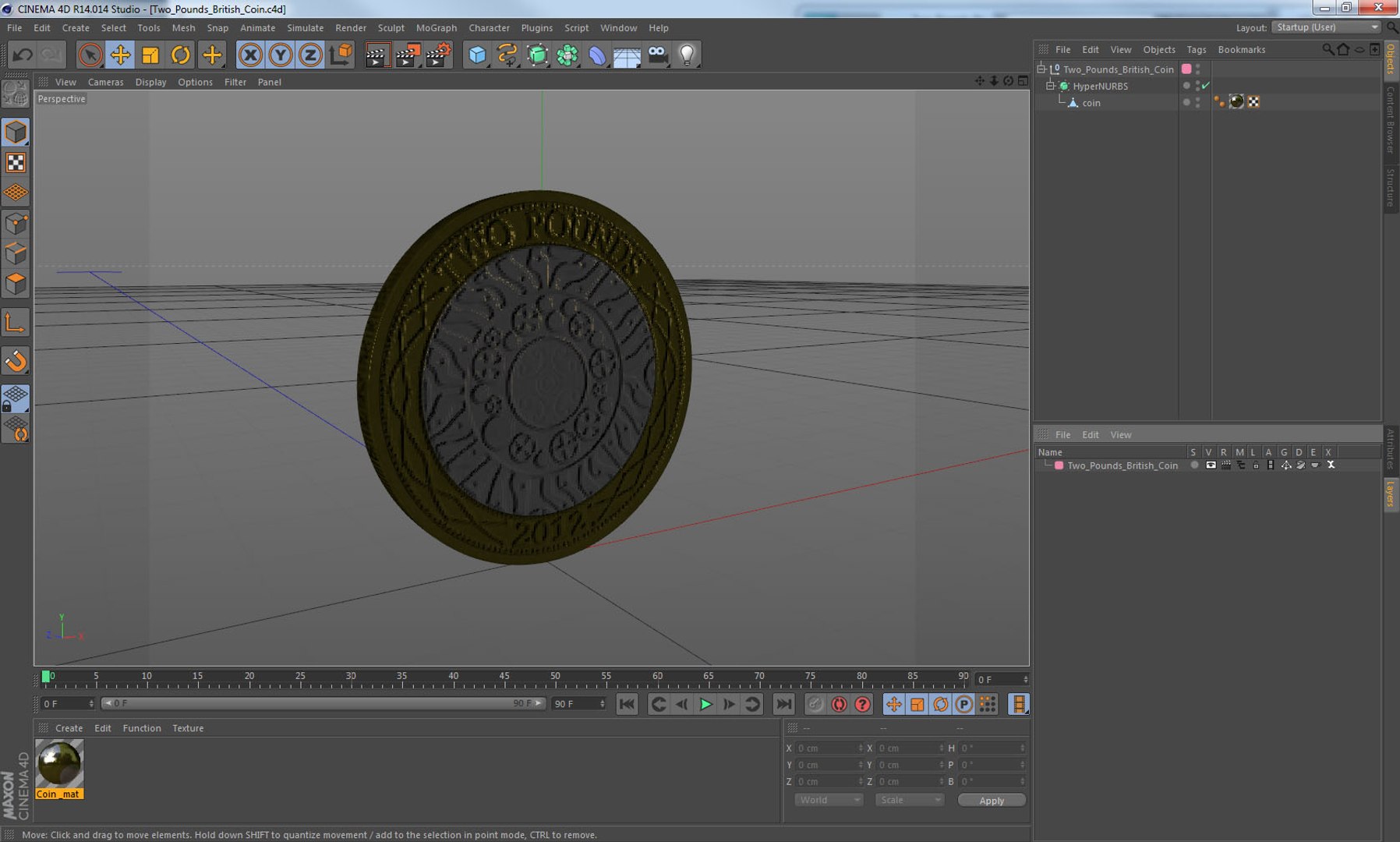Open viewport Cameras menu
The width and height of the screenshot is (1400, 842).
coord(105,82)
